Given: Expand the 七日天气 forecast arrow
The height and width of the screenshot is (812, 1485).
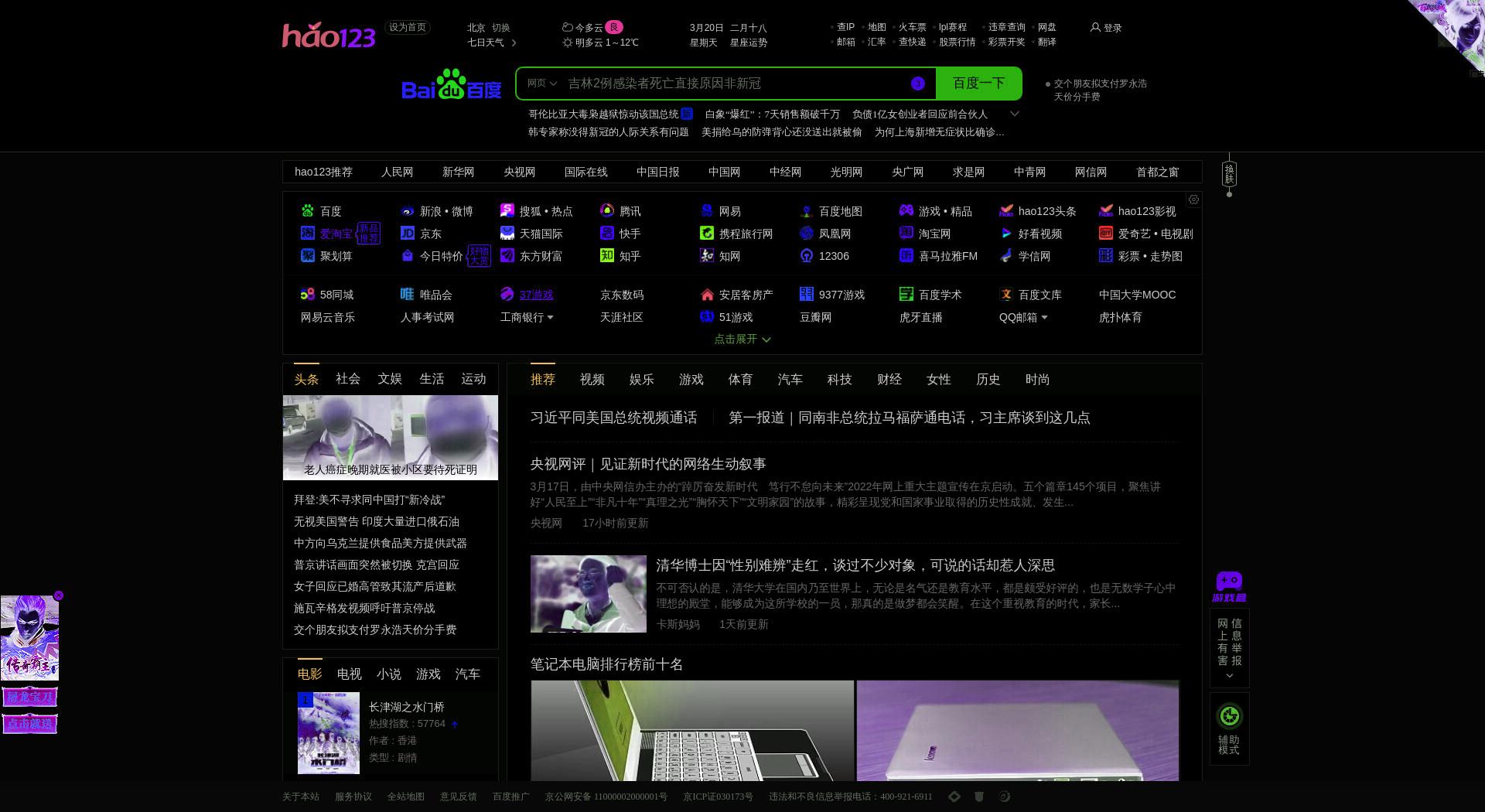Looking at the screenshot, I should pyautogui.click(x=514, y=43).
